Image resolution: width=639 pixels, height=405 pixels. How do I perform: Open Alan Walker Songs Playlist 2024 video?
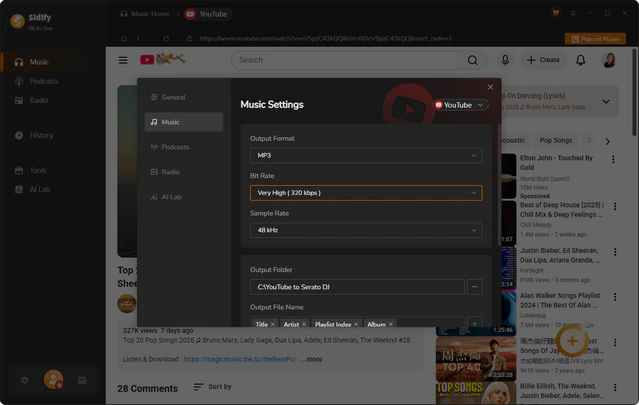[x=560, y=301]
